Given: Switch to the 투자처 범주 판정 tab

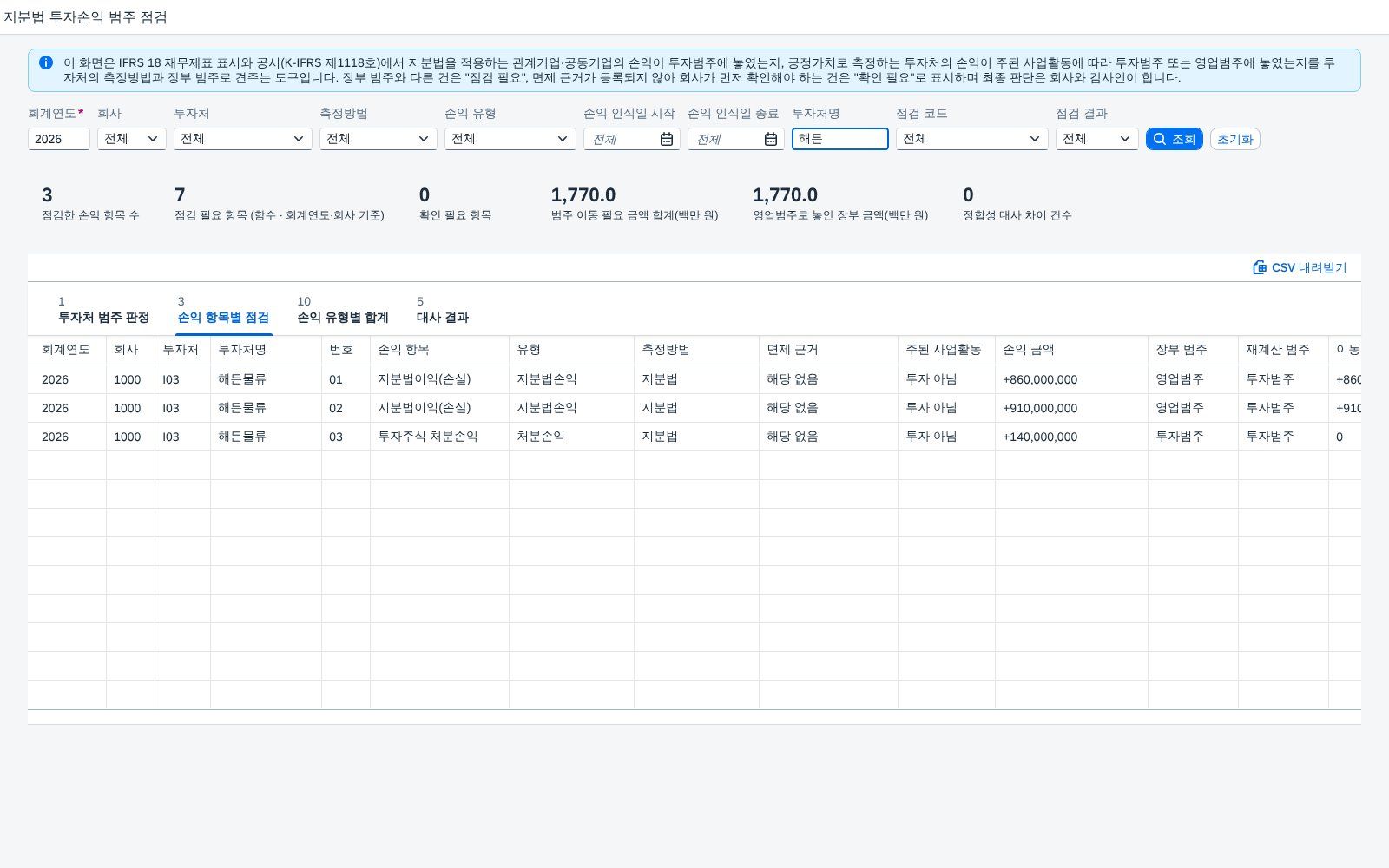Looking at the screenshot, I should click(103, 311).
